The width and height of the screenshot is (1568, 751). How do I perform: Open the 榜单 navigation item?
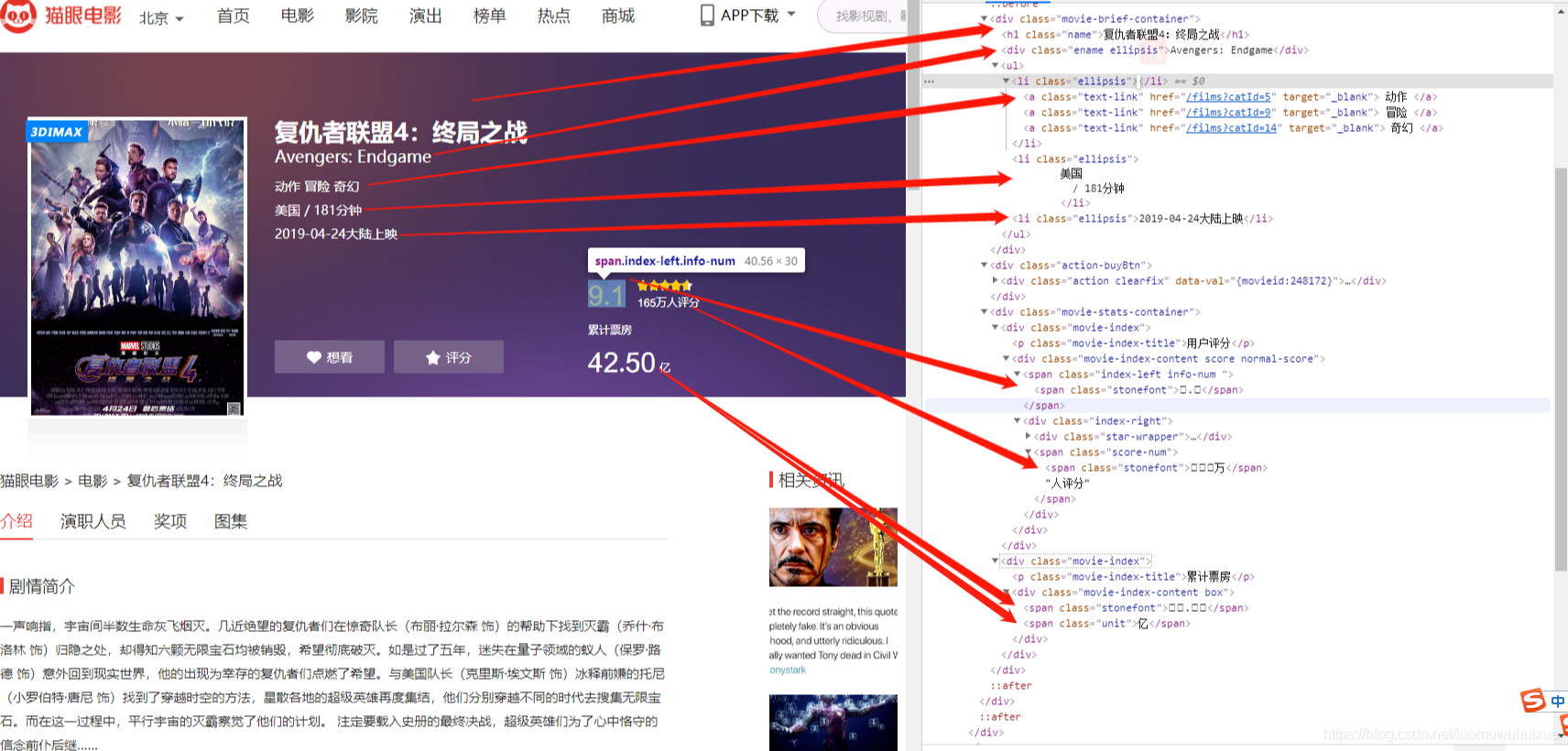pos(489,16)
